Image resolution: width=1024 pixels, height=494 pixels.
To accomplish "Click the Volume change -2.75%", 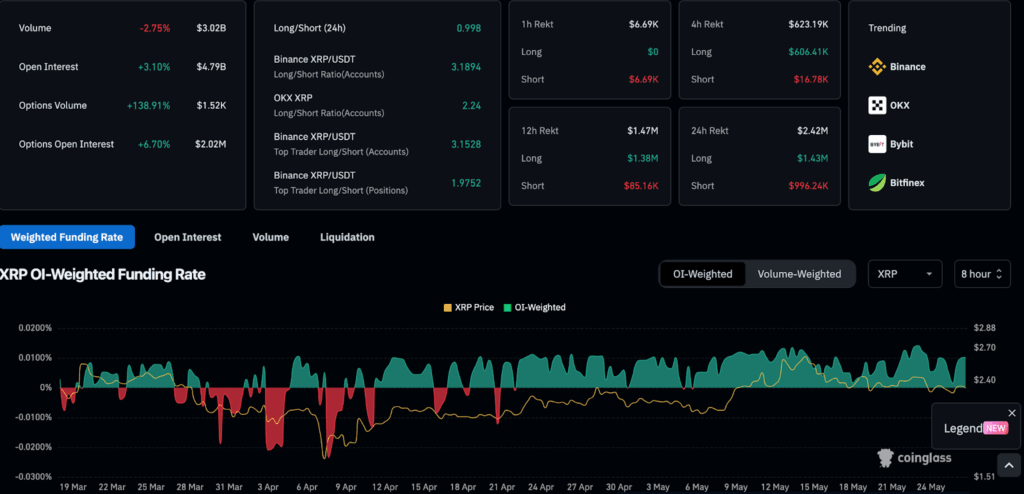I will pyautogui.click(x=154, y=28).
